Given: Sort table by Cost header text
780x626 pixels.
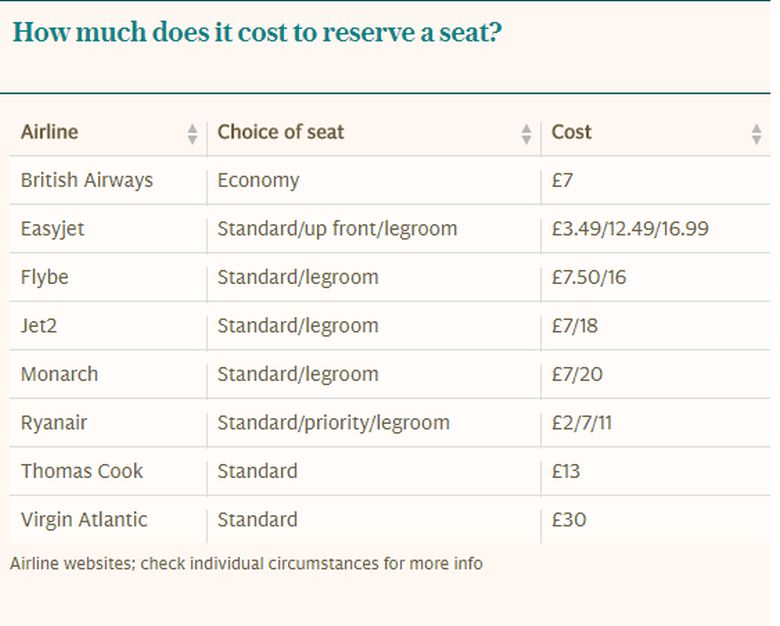Looking at the screenshot, I should (571, 132).
